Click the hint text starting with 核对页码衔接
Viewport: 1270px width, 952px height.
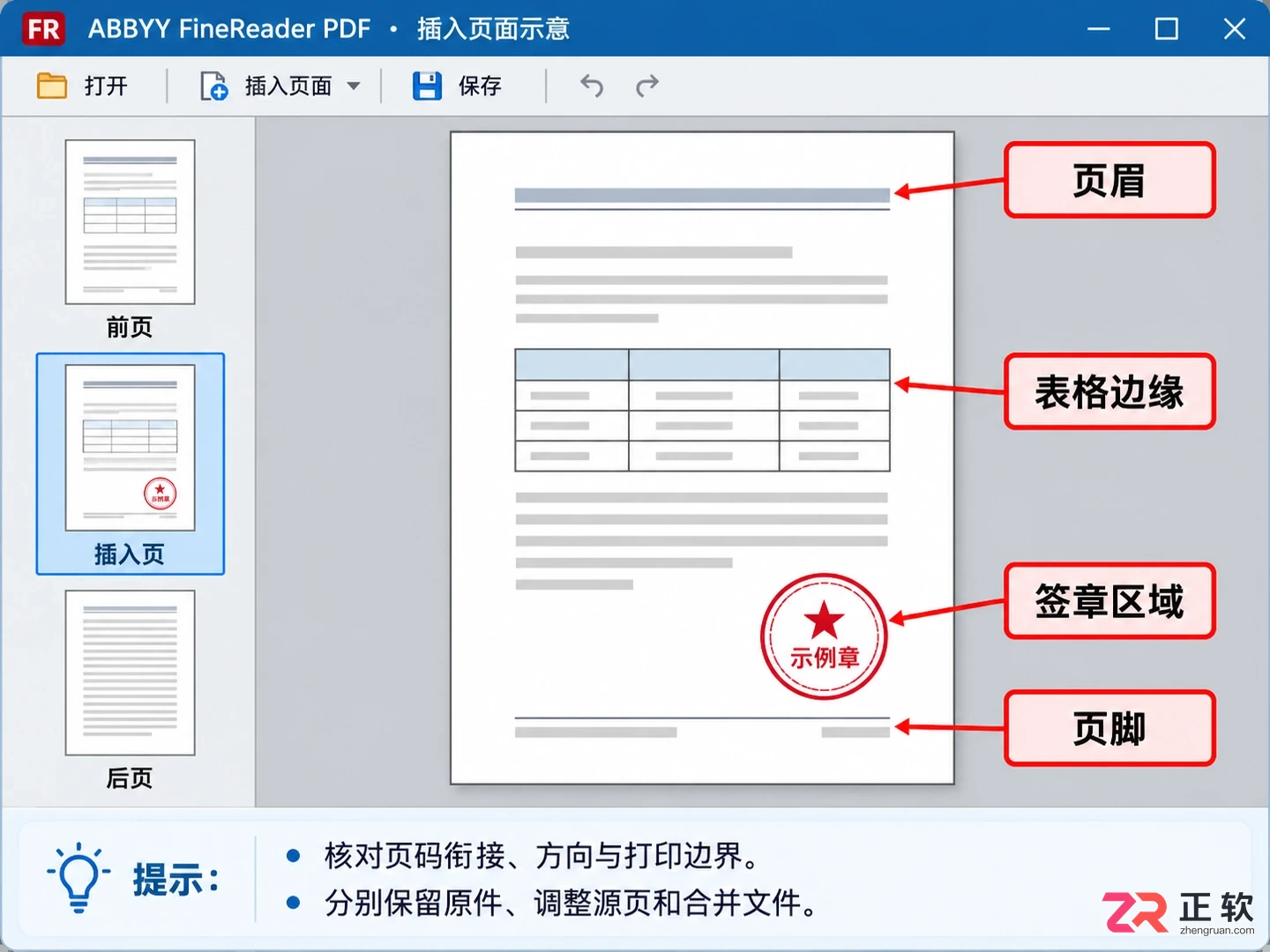click(542, 855)
